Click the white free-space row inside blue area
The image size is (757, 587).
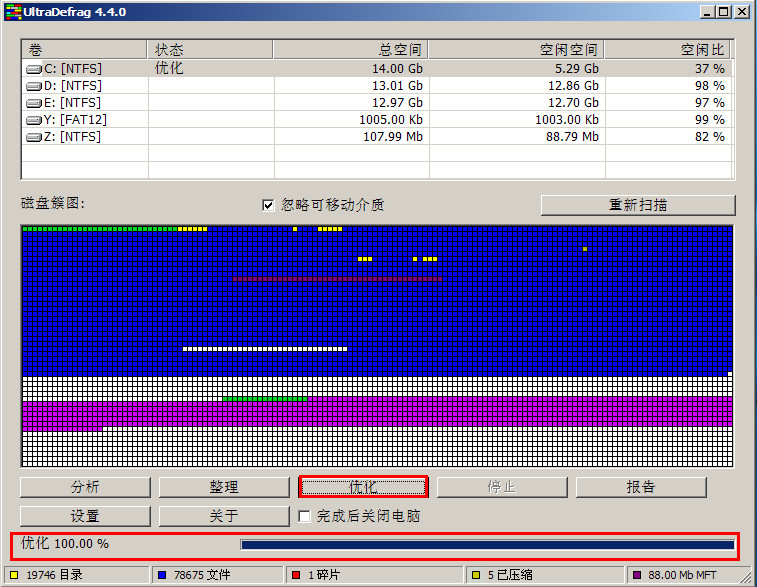265,349
